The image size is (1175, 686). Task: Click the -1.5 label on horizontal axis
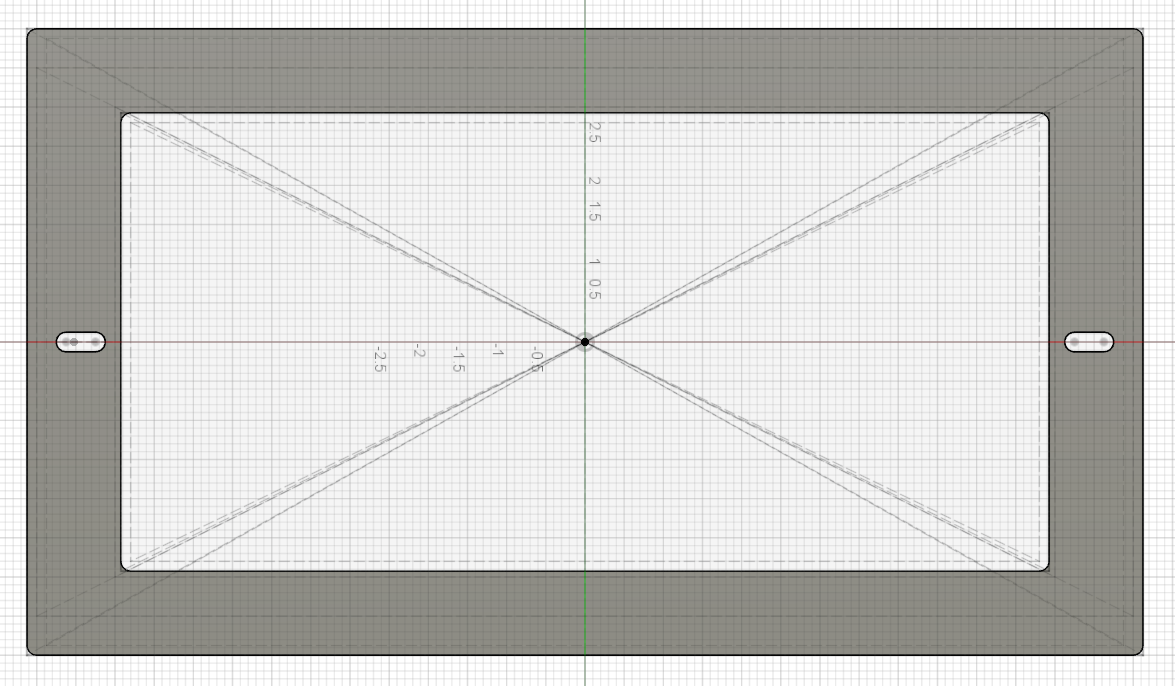click(x=457, y=361)
